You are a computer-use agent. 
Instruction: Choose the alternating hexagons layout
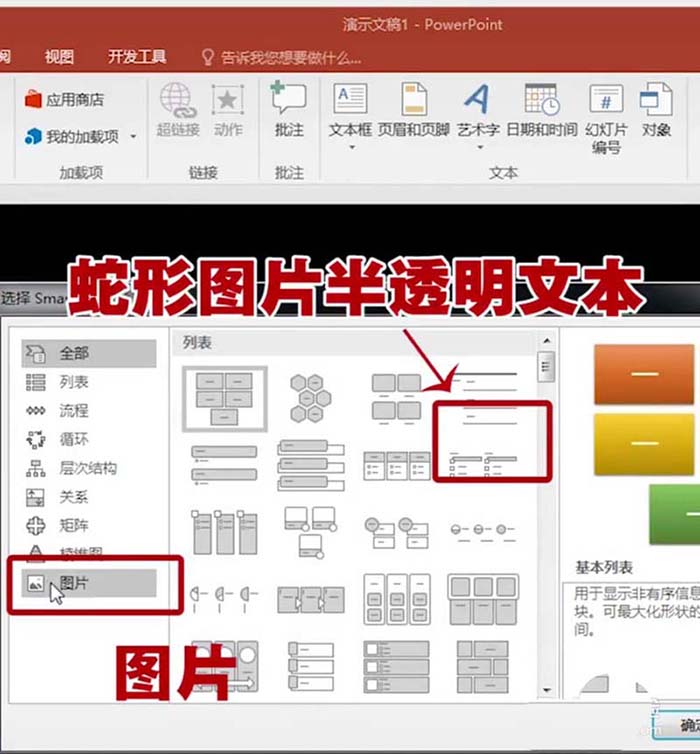311,399
